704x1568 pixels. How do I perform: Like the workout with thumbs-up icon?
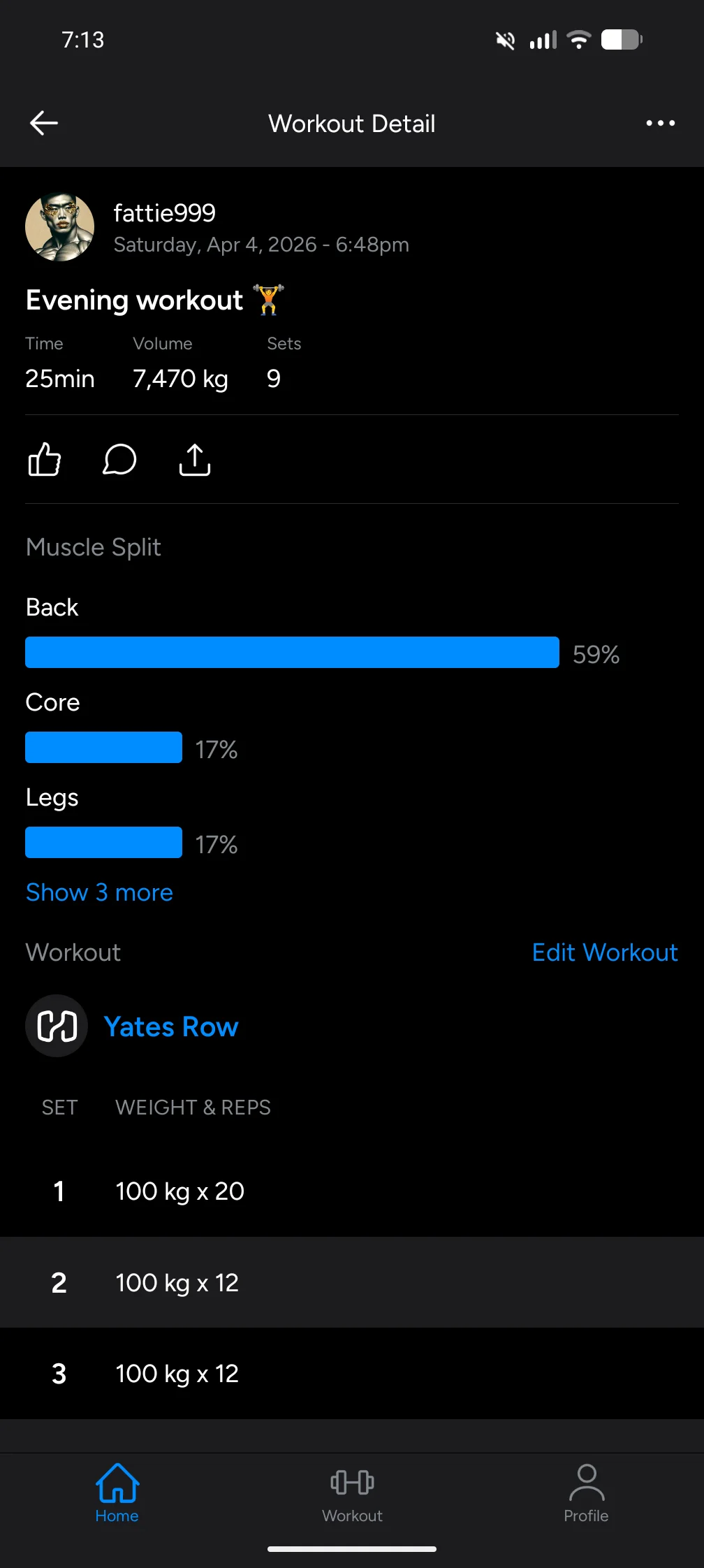(x=45, y=460)
